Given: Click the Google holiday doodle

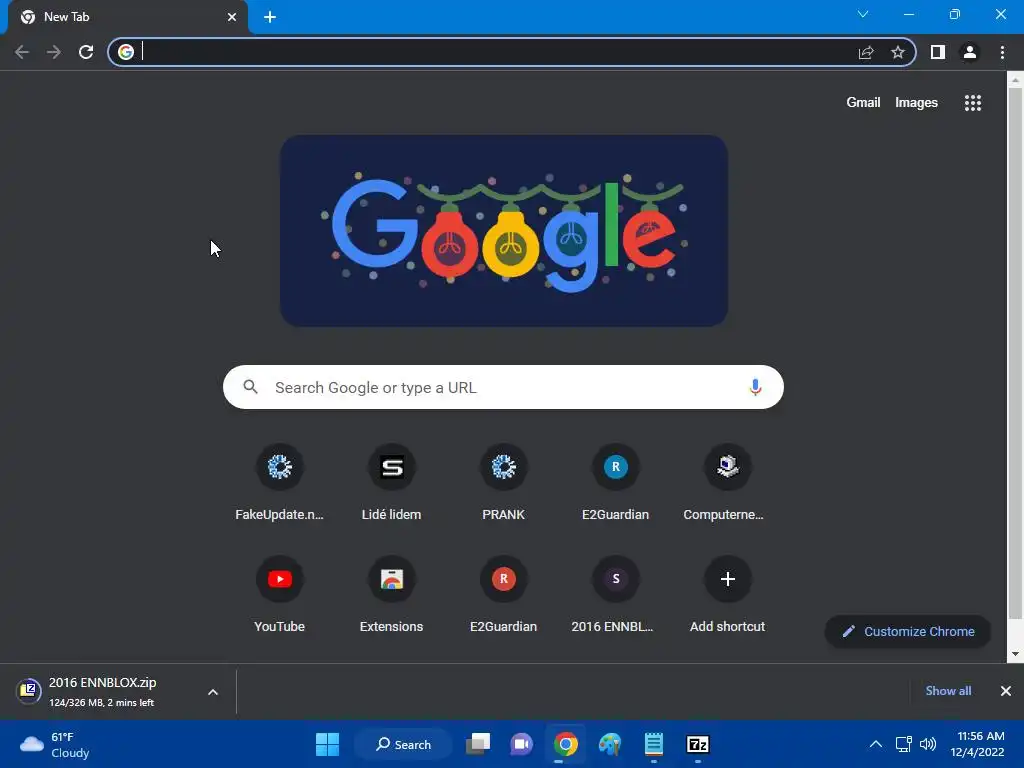Looking at the screenshot, I should 504,231.
